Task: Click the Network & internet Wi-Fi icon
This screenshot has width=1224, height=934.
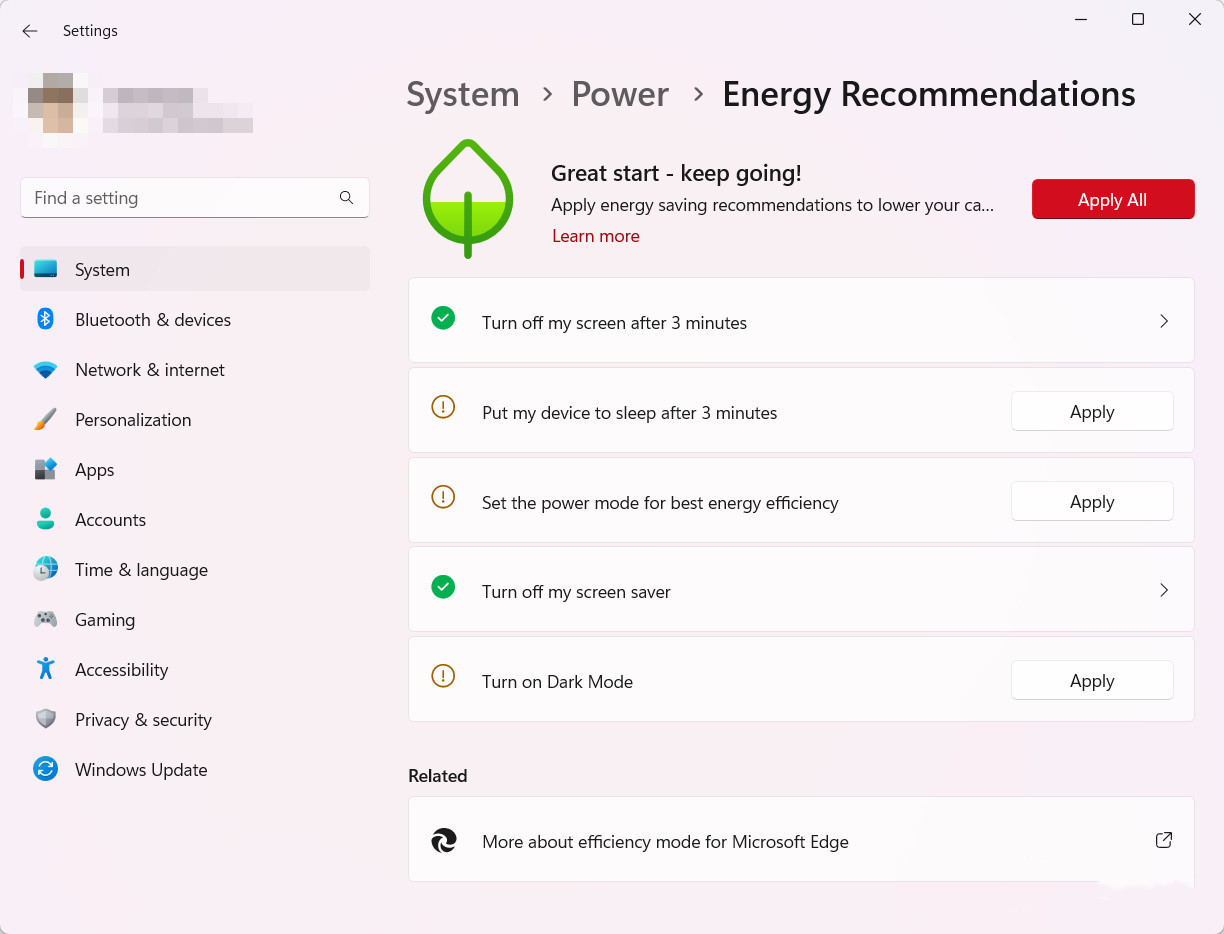Action: [45, 370]
